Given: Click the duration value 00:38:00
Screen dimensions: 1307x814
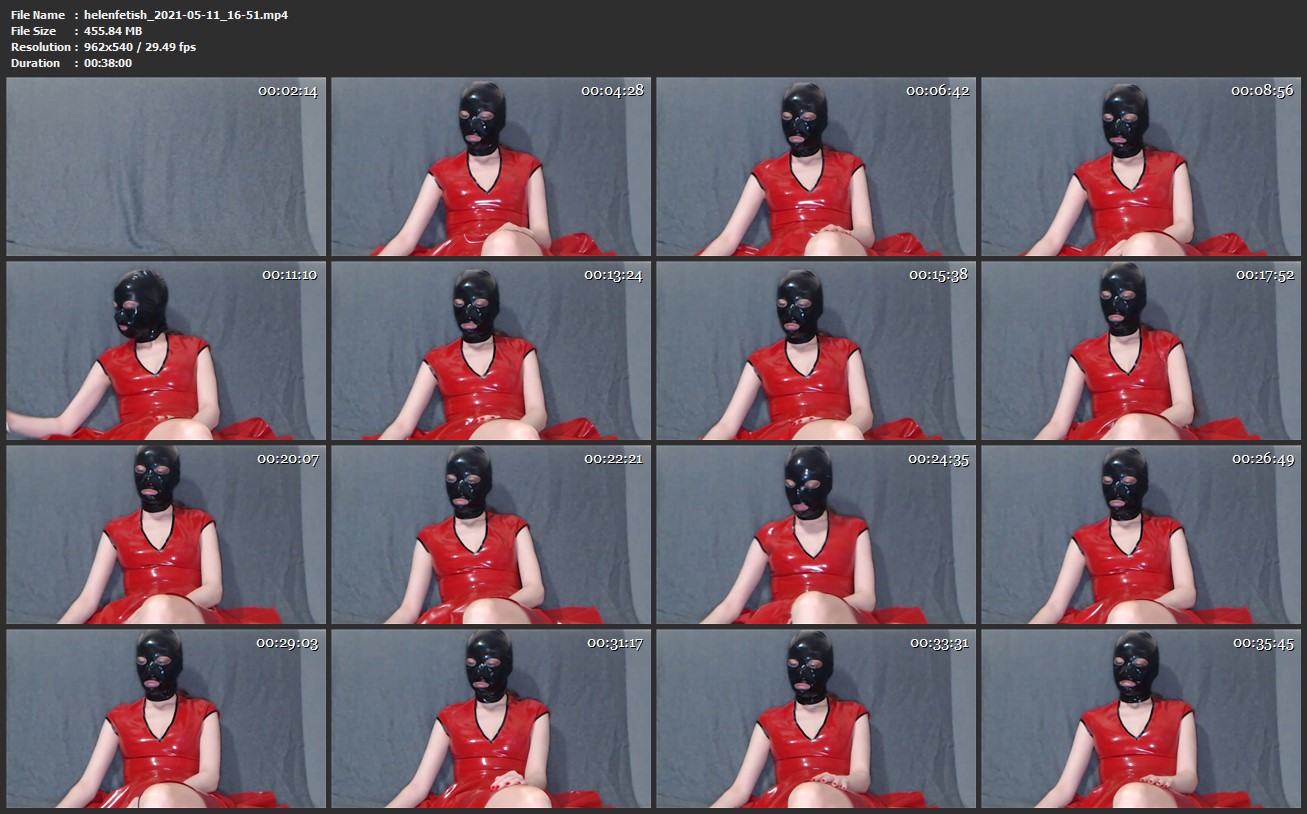Looking at the screenshot, I should (108, 63).
